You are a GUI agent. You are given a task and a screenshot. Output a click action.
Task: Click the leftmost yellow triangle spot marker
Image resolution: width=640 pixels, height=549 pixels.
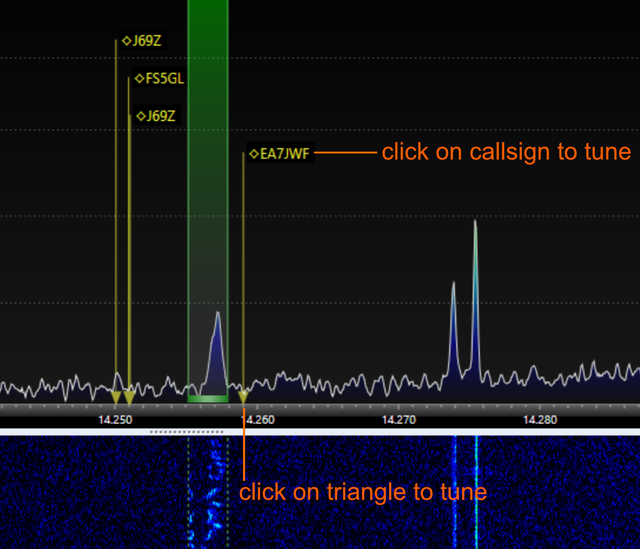pyautogui.click(x=116, y=397)
